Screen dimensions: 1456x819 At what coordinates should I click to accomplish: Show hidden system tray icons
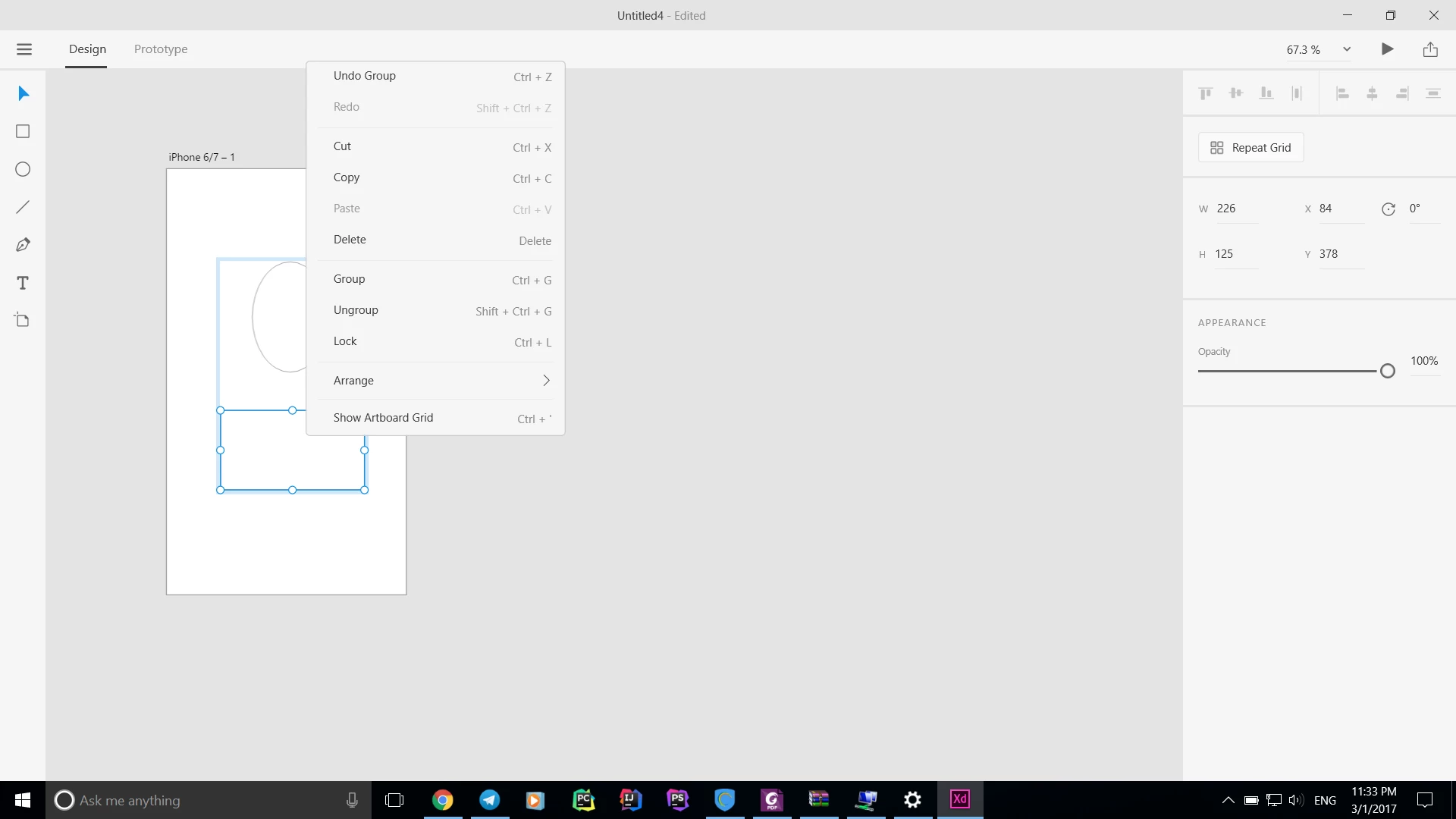[x=1228, y=800]
